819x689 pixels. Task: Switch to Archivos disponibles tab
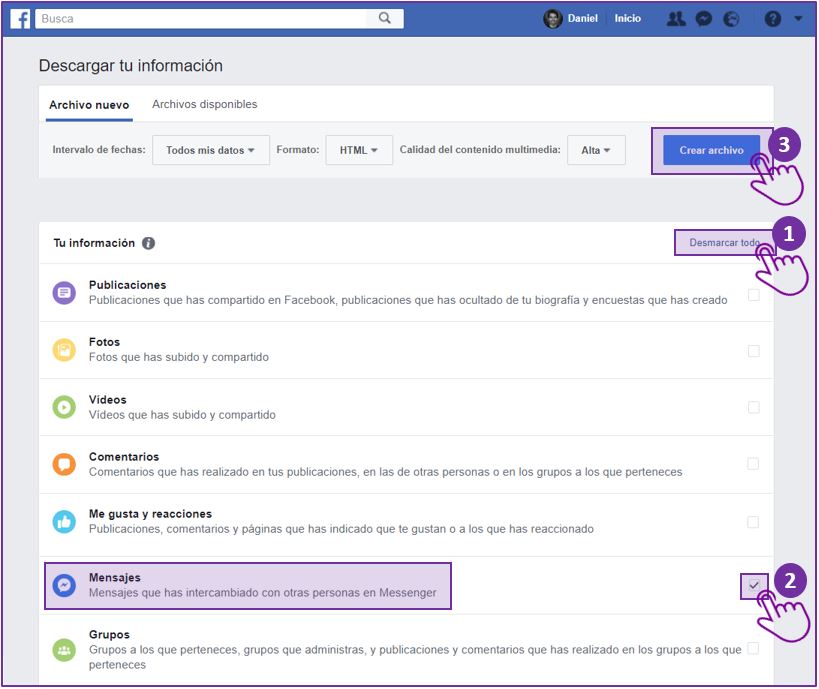pyautogui.click(x=205, y=104)
